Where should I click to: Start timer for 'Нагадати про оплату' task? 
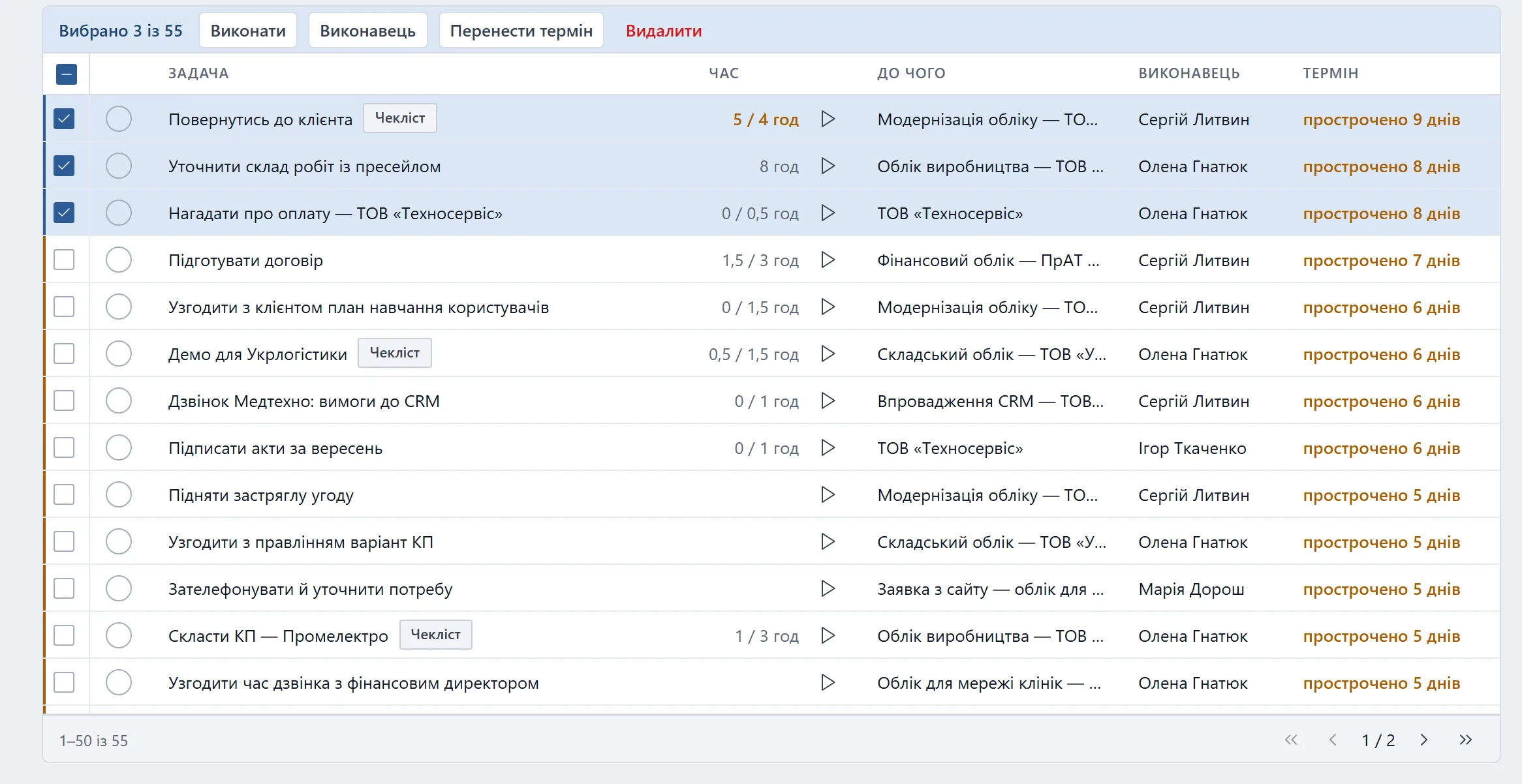click(828, 213)
